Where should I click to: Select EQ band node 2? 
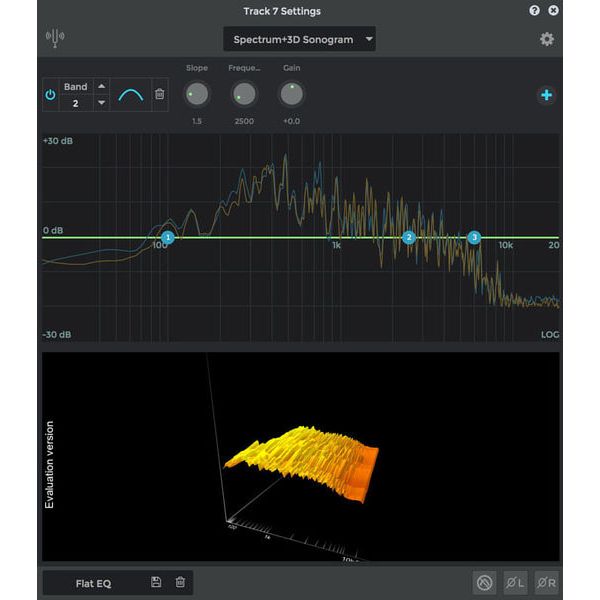tap(409, 238)
